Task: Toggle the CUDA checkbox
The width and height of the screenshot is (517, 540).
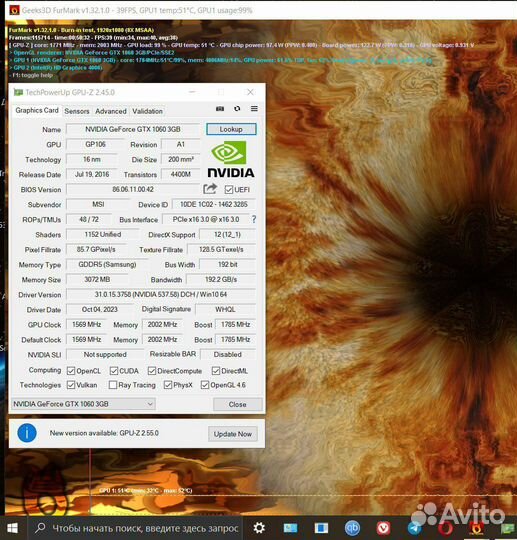Action: coord(114,371)
